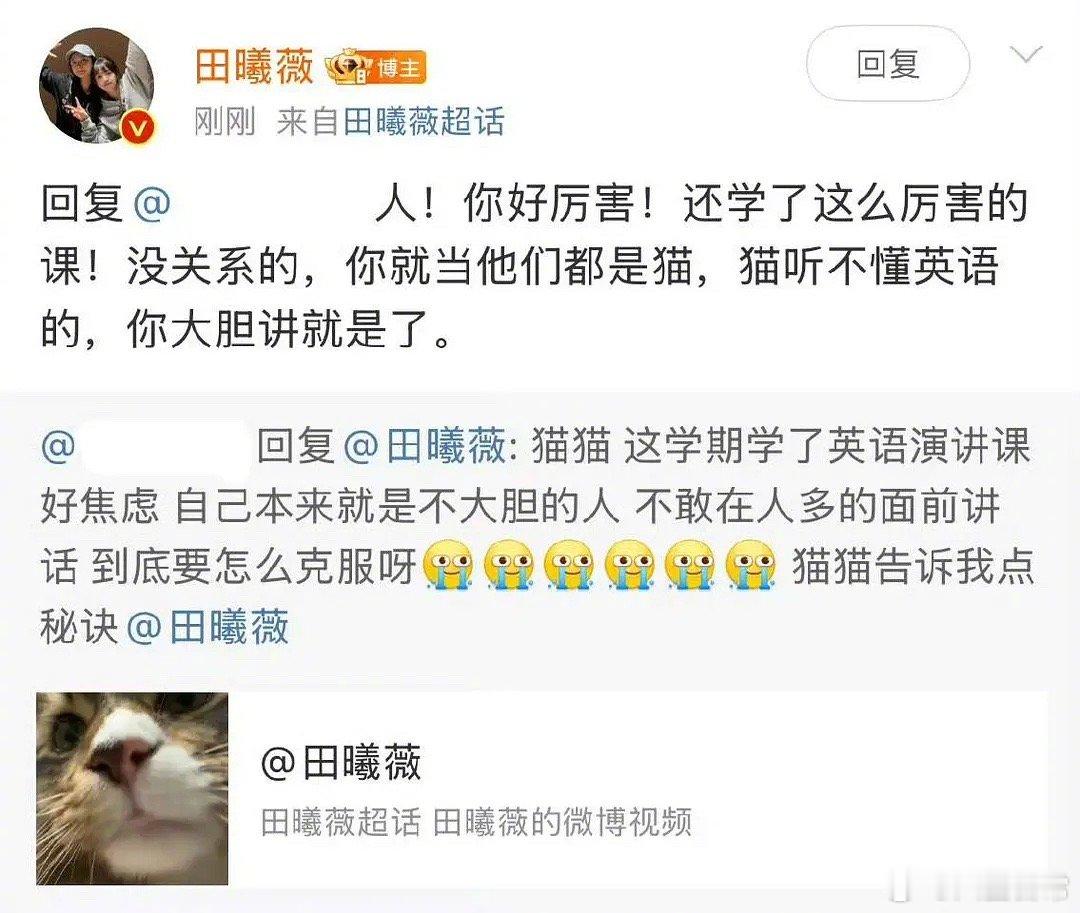Screen dimensions: 1080x913
Task: Click the @ symbol after 回复 in the main post
Action: pyautogui.click(x=152, y=204)
